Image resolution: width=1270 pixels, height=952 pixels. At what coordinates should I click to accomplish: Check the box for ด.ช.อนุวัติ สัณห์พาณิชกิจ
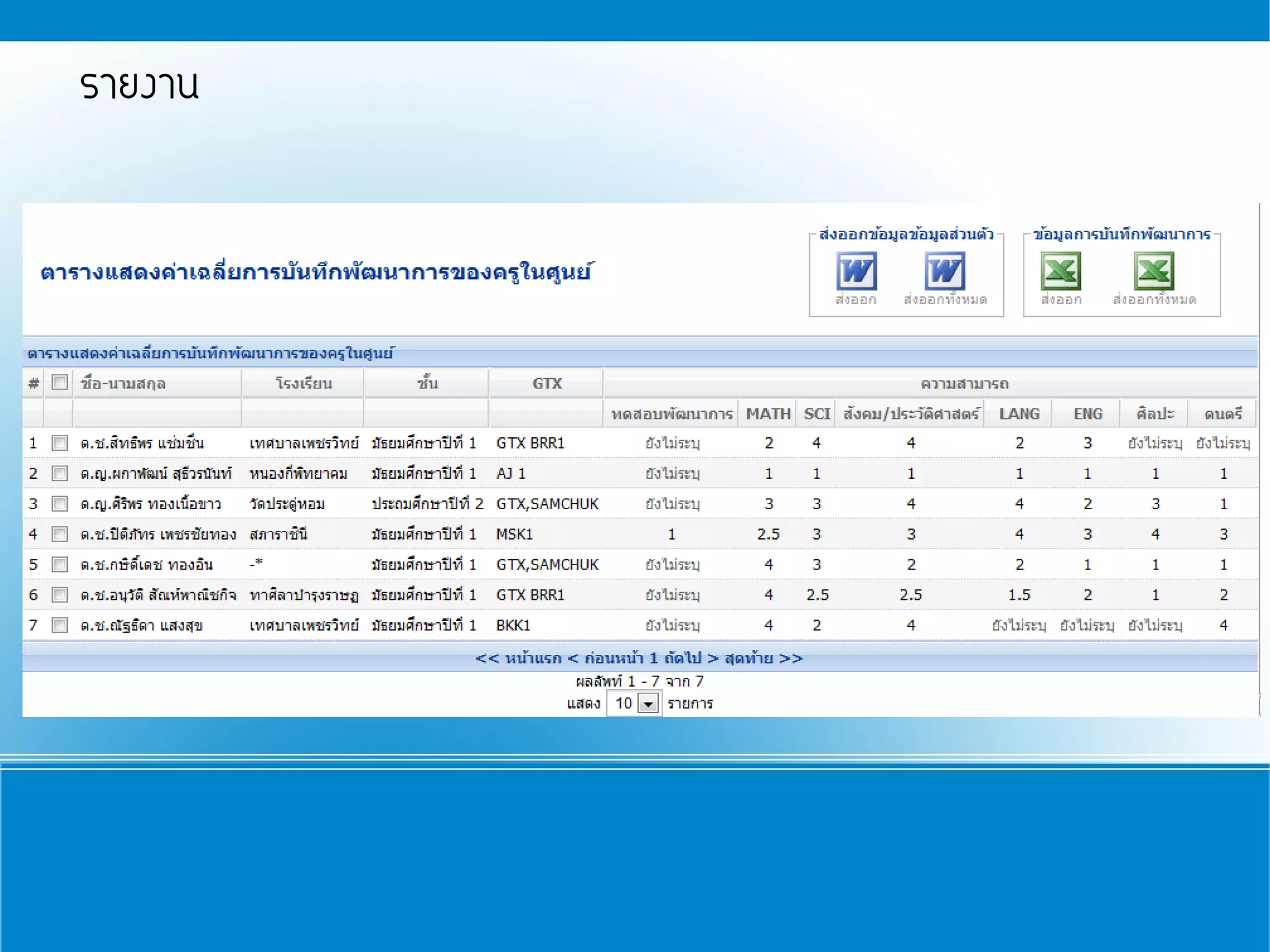[x=60, y=595]
